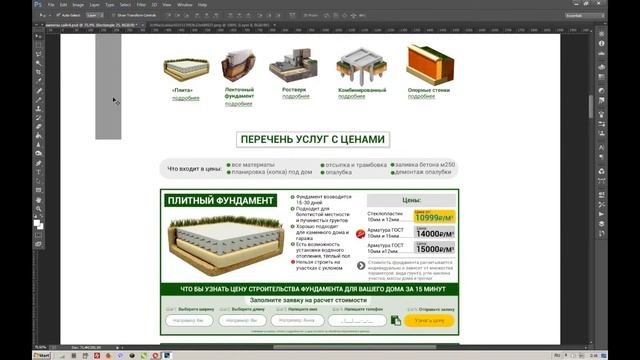
Task: Select the Dodge tool
Action: [x=38, y=153]
